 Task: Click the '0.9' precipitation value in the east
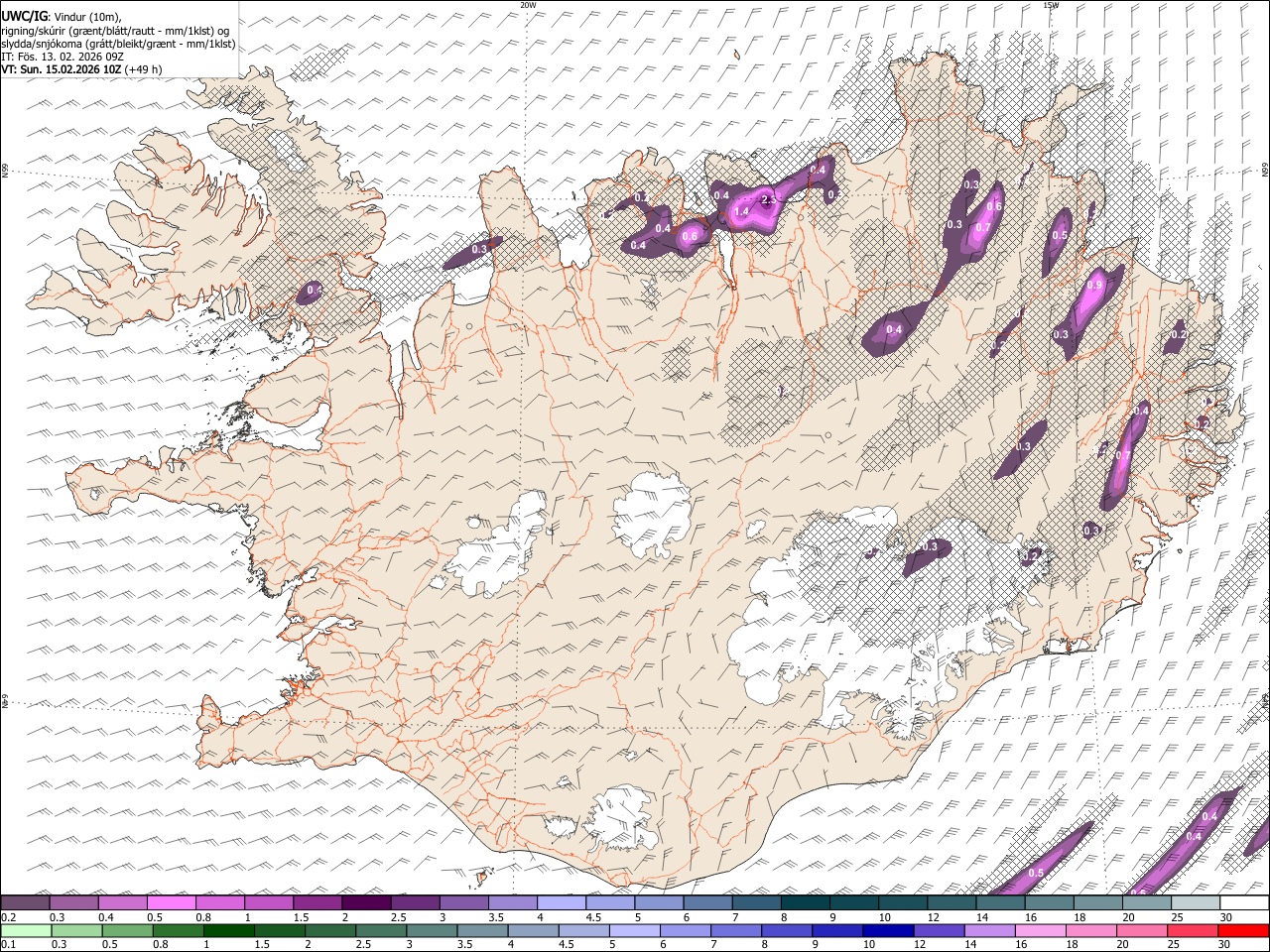(x=1094, y=285)
